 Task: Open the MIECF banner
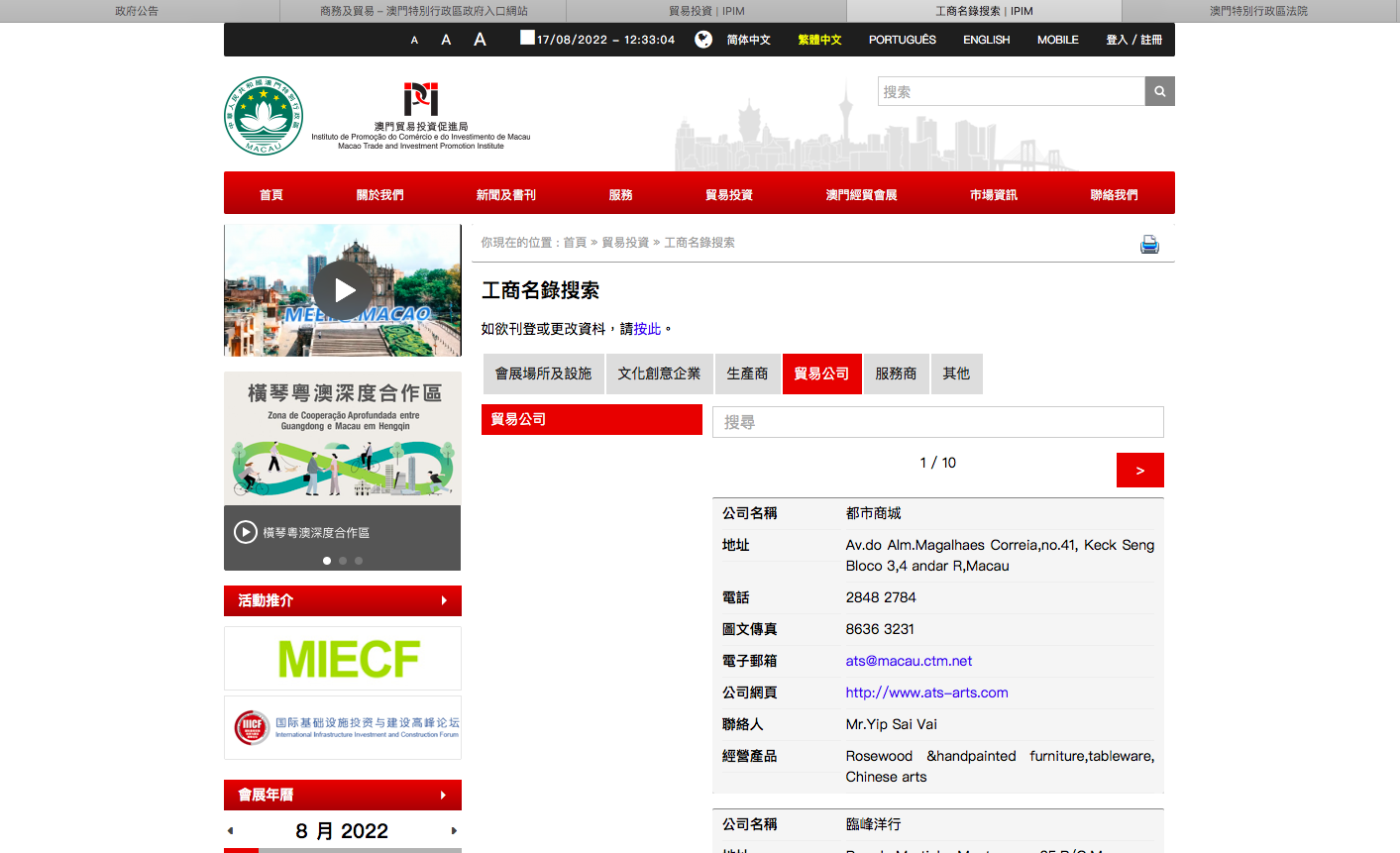(343, 658)
